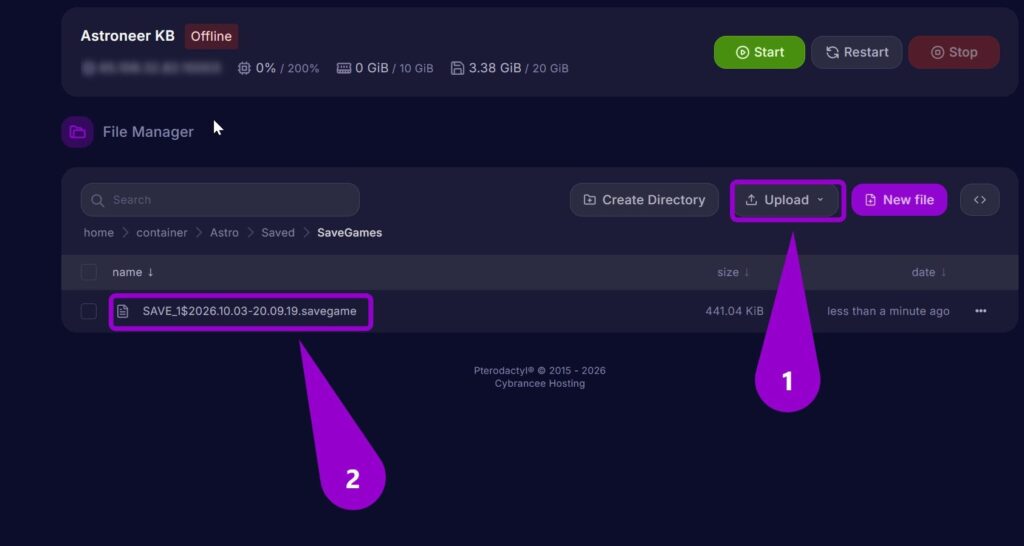Sort files by the name column

133,272
